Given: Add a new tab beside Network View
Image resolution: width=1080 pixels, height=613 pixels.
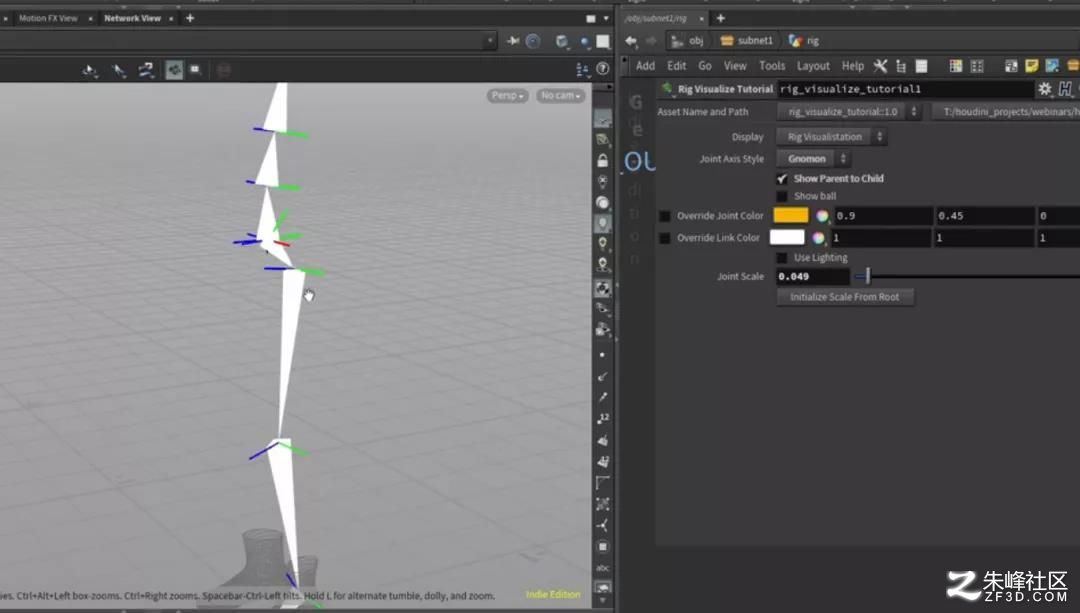Looking at the screenshot, I should [x=190, y=19].
